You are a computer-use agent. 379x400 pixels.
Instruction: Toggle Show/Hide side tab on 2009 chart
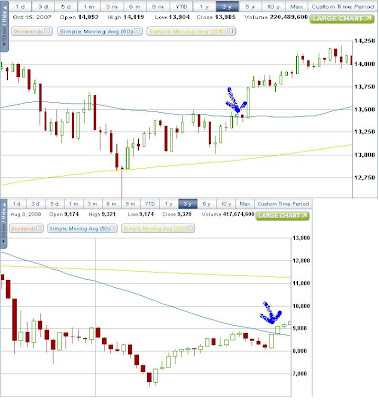click(x=4, y=224)
